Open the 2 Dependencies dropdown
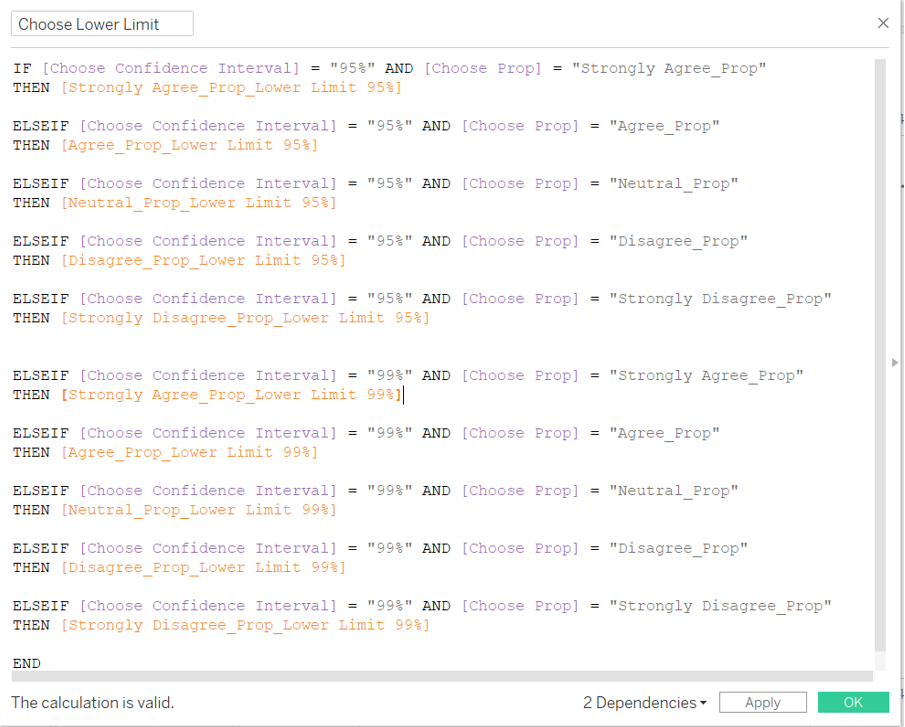 point(644,703)
